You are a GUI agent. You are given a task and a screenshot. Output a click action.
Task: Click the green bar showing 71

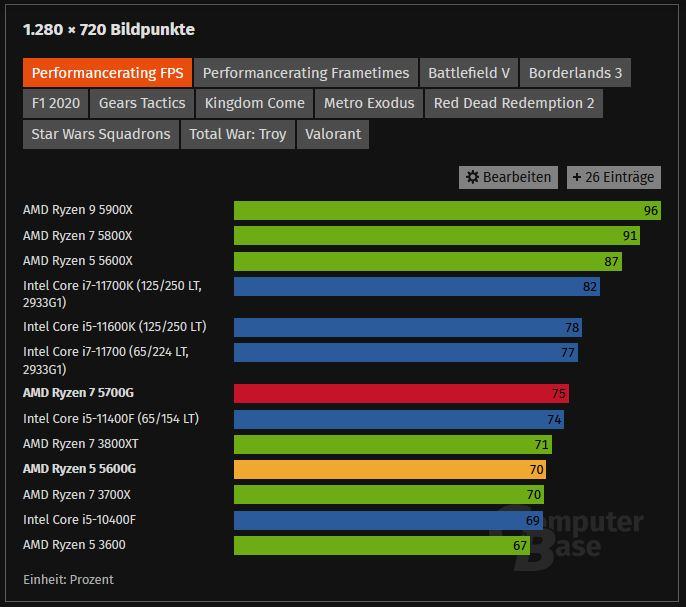[x=393, y=445]
